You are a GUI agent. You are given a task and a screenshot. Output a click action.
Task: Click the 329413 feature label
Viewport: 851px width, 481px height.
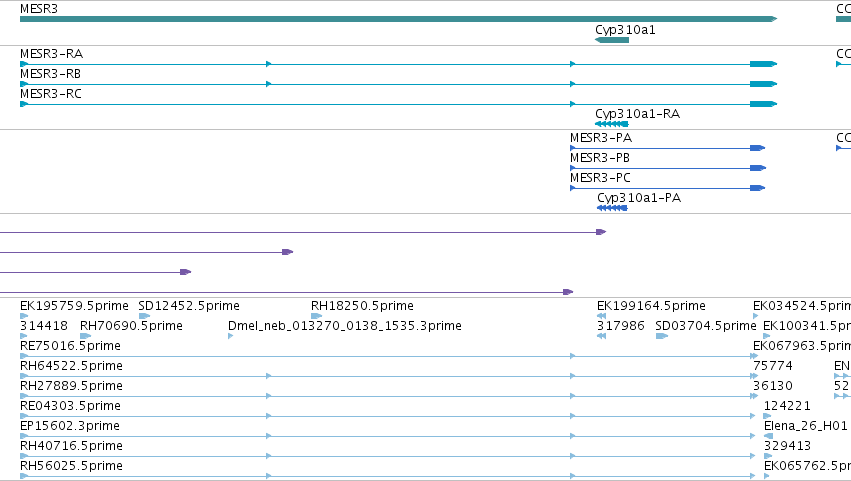787,447
